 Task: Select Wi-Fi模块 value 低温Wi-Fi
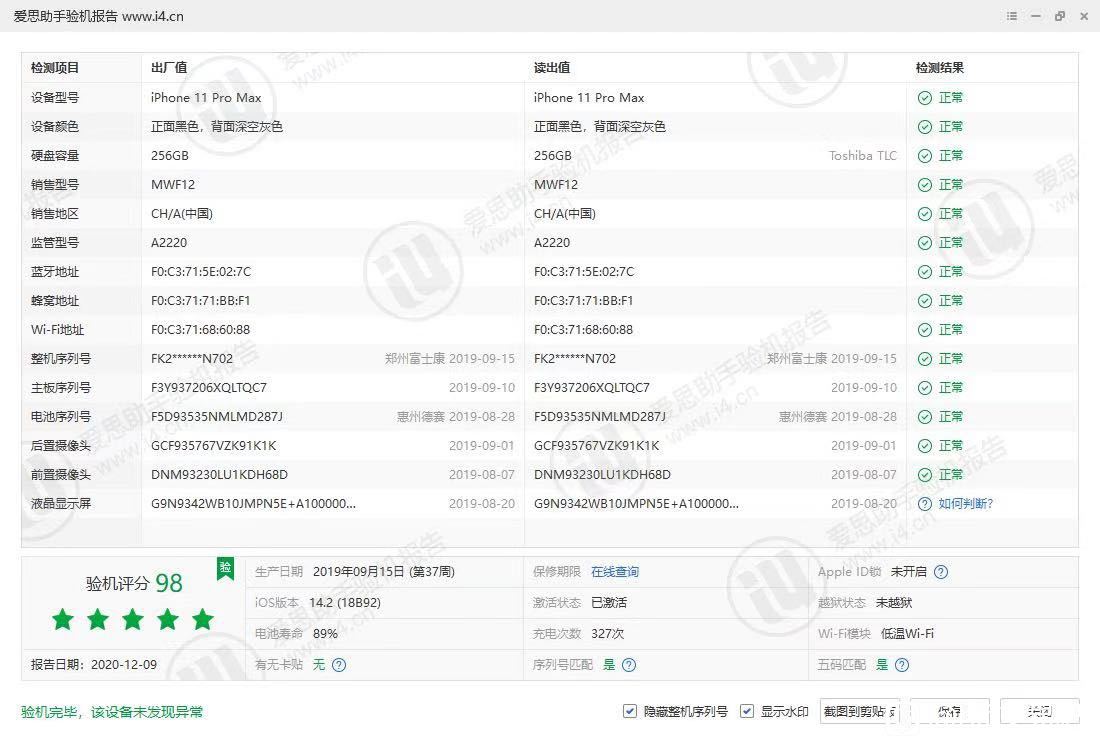[x=907, y=633]
